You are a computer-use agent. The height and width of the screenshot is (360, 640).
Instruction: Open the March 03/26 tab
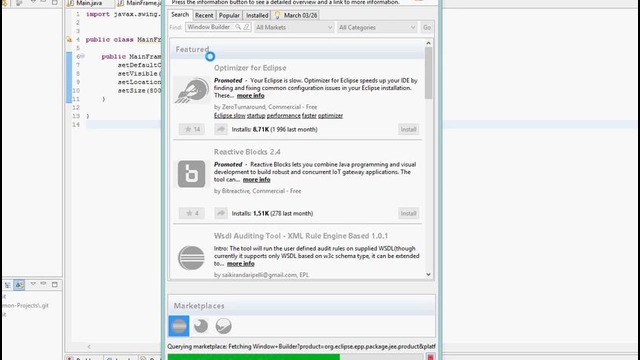(x=296, y=15)
